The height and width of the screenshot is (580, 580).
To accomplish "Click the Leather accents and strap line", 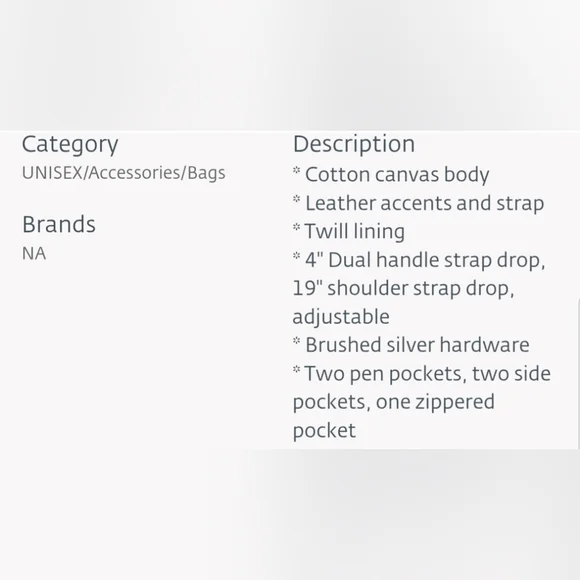I will coord(424,203).
